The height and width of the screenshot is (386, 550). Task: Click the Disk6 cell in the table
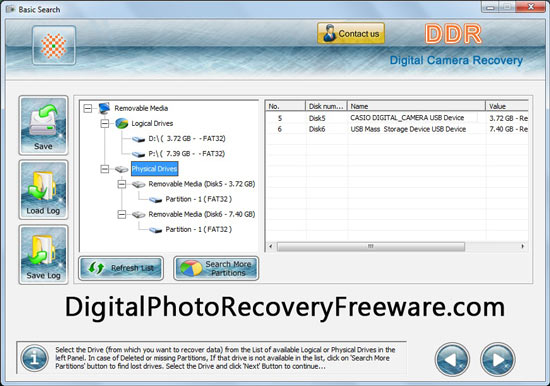click(x=317, y=129)
